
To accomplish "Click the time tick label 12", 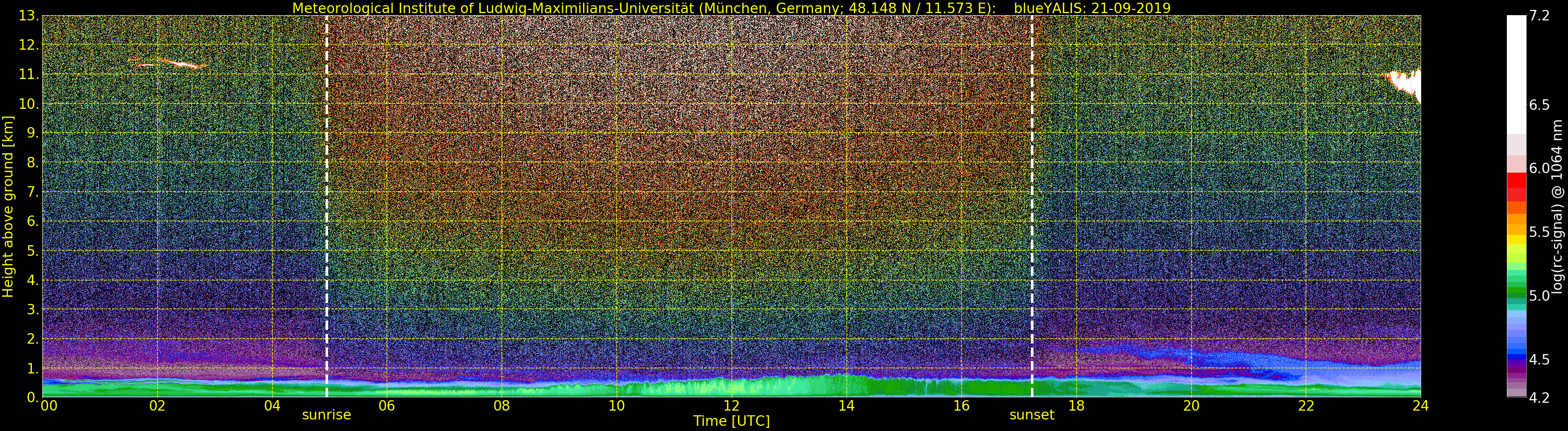I will pos(731,406).
